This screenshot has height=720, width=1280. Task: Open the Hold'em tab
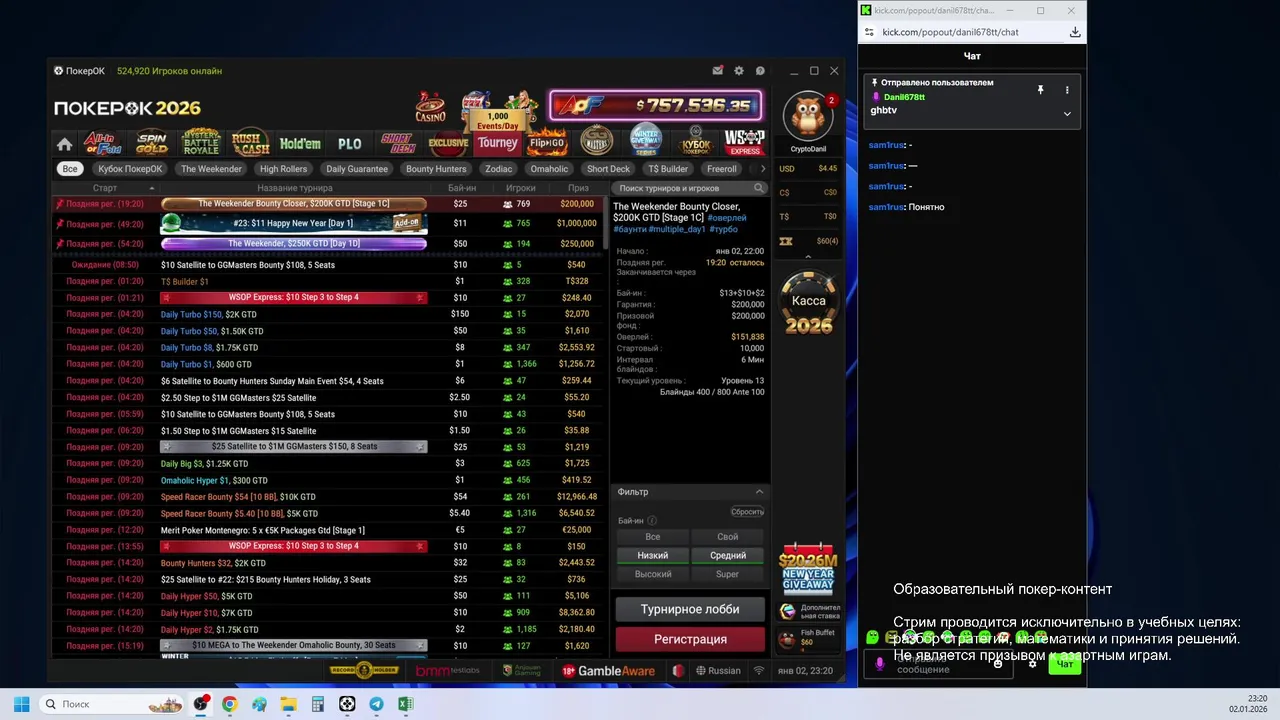(x=300, y=143)
